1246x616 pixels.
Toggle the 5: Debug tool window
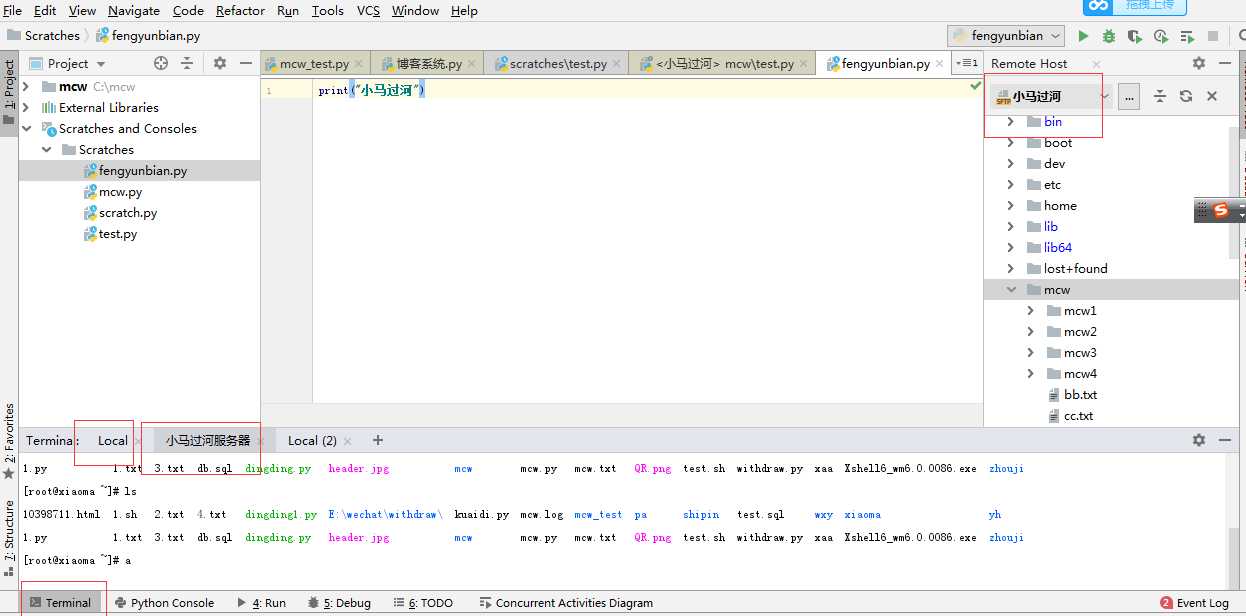click(340, 603)
